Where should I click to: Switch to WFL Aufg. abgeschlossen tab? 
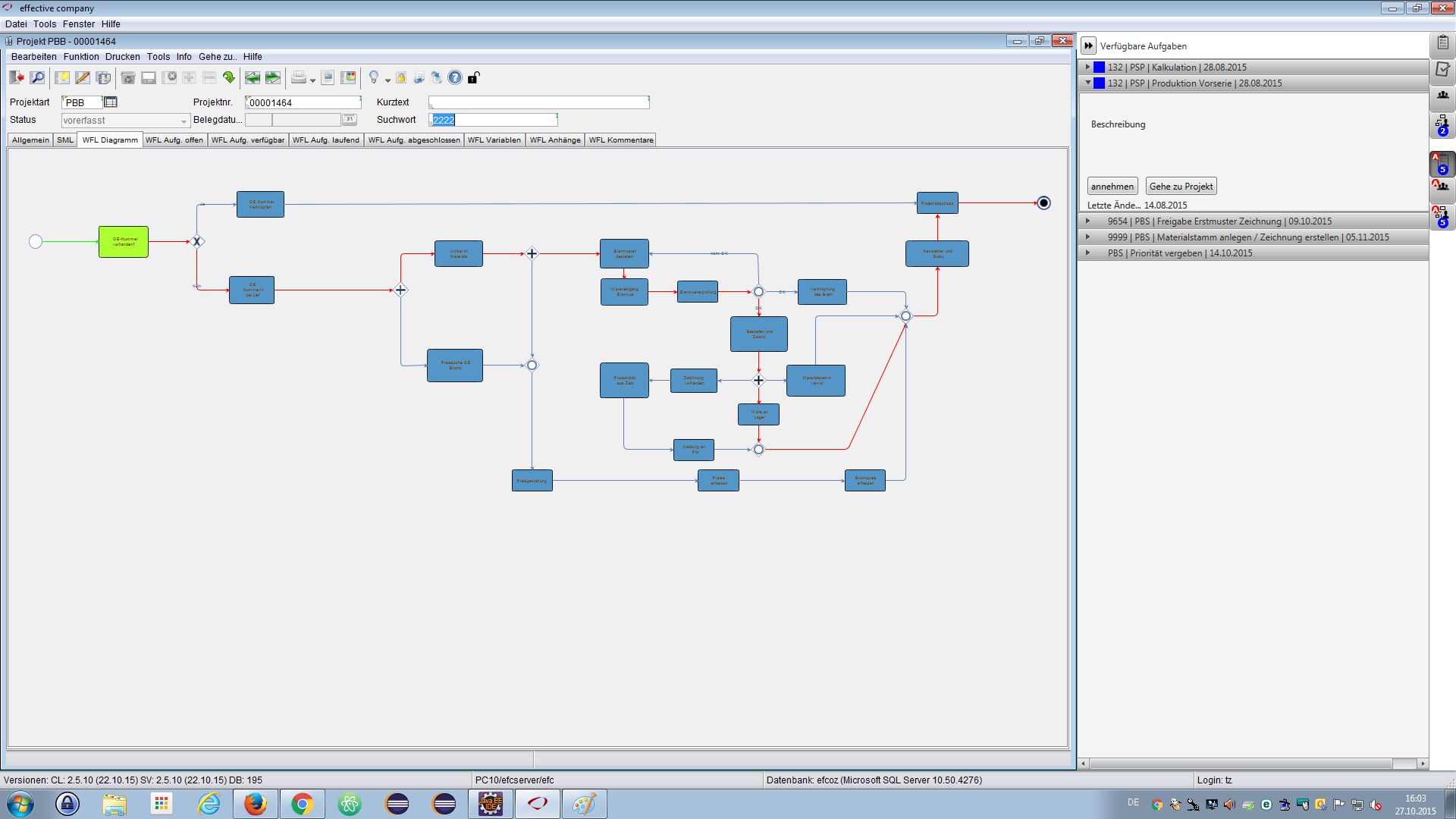414,140
